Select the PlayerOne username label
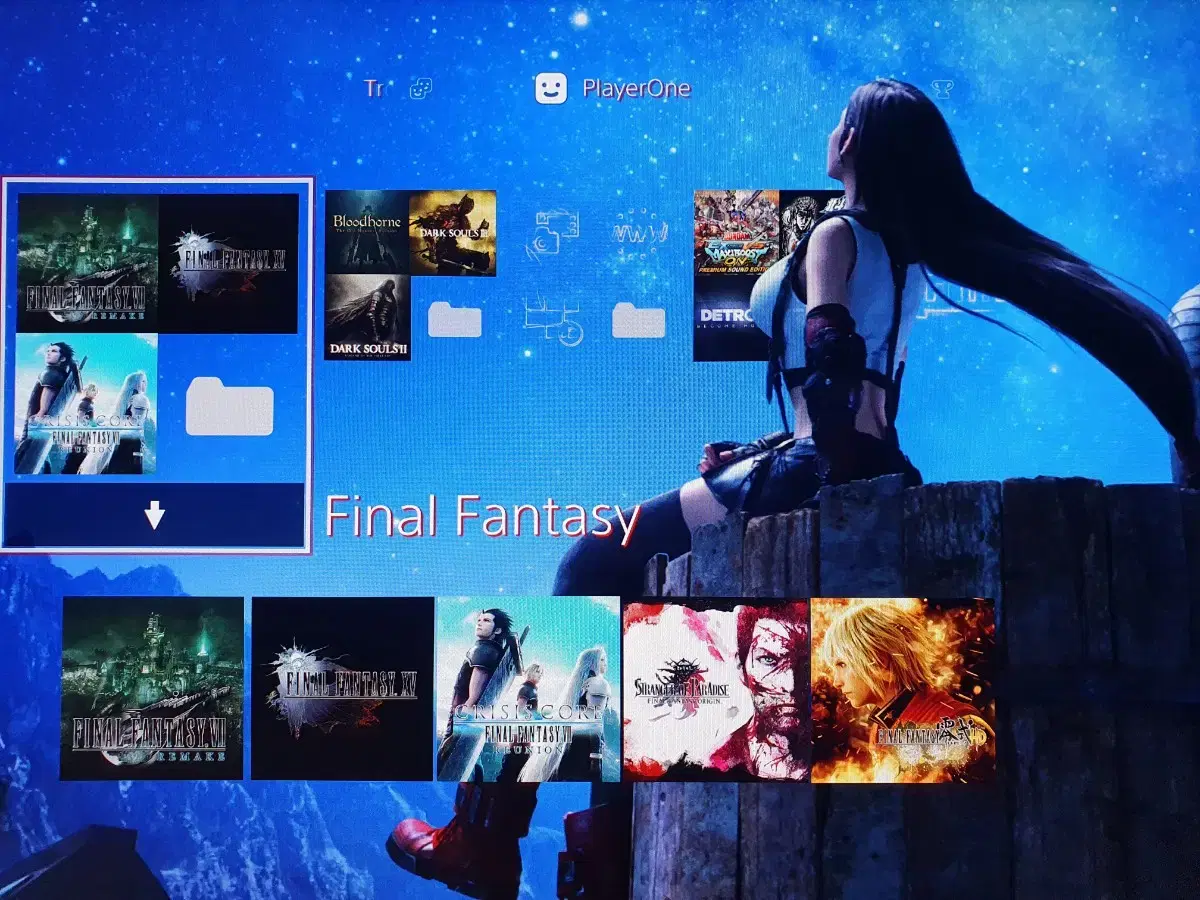Viewport: 1200px width, 900px height. coord(636,88)
